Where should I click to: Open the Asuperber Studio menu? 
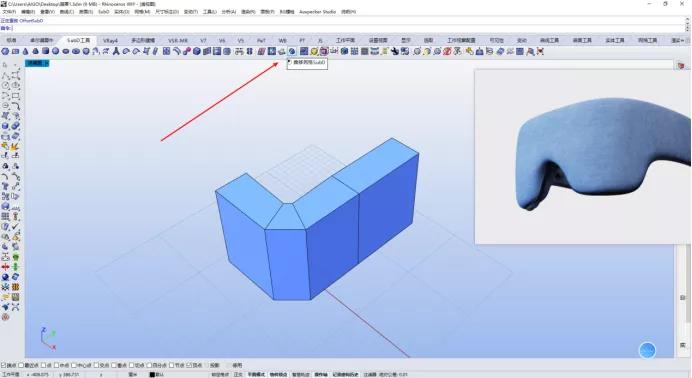(317, 11)
